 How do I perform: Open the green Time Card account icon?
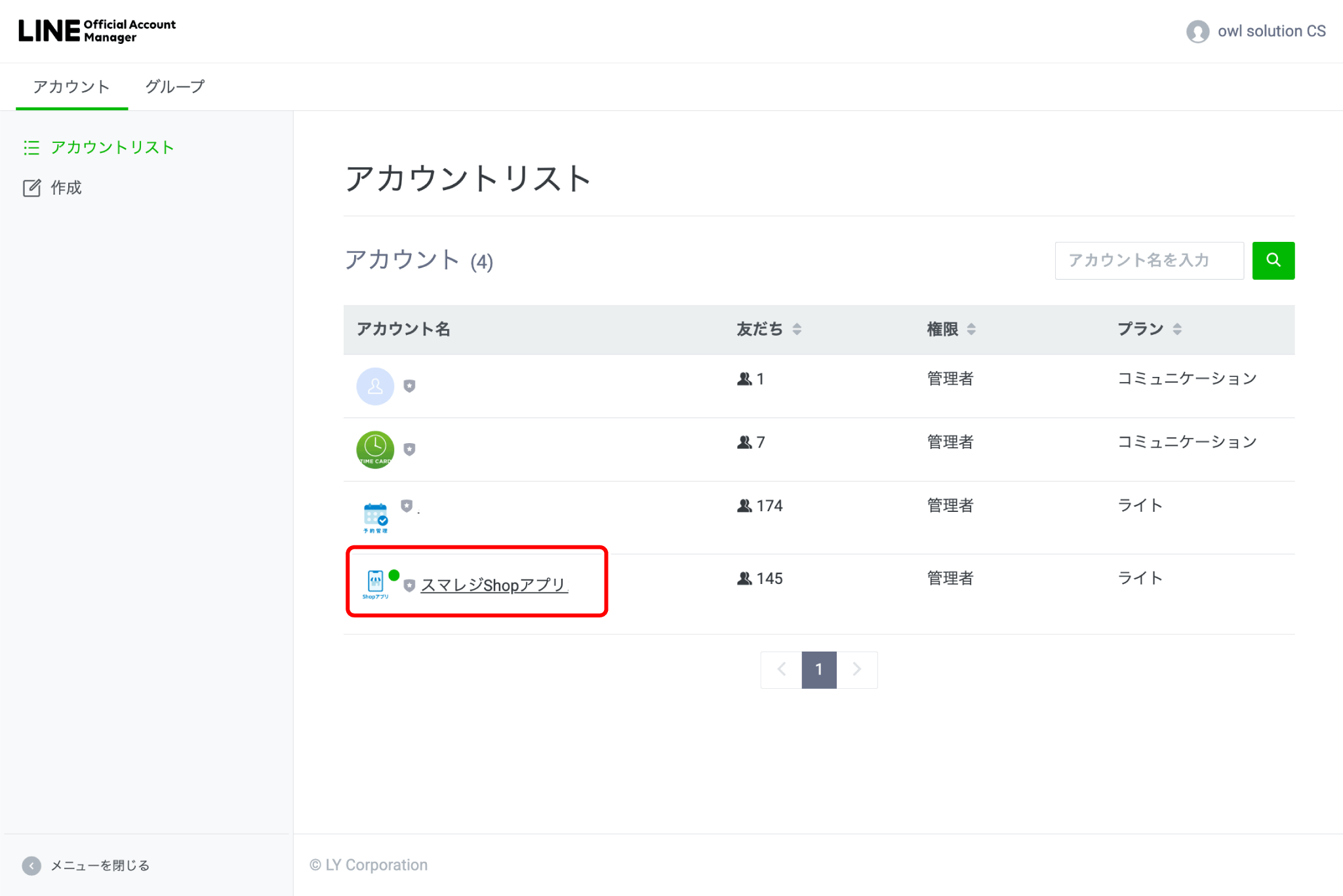(x=374, y=449)
